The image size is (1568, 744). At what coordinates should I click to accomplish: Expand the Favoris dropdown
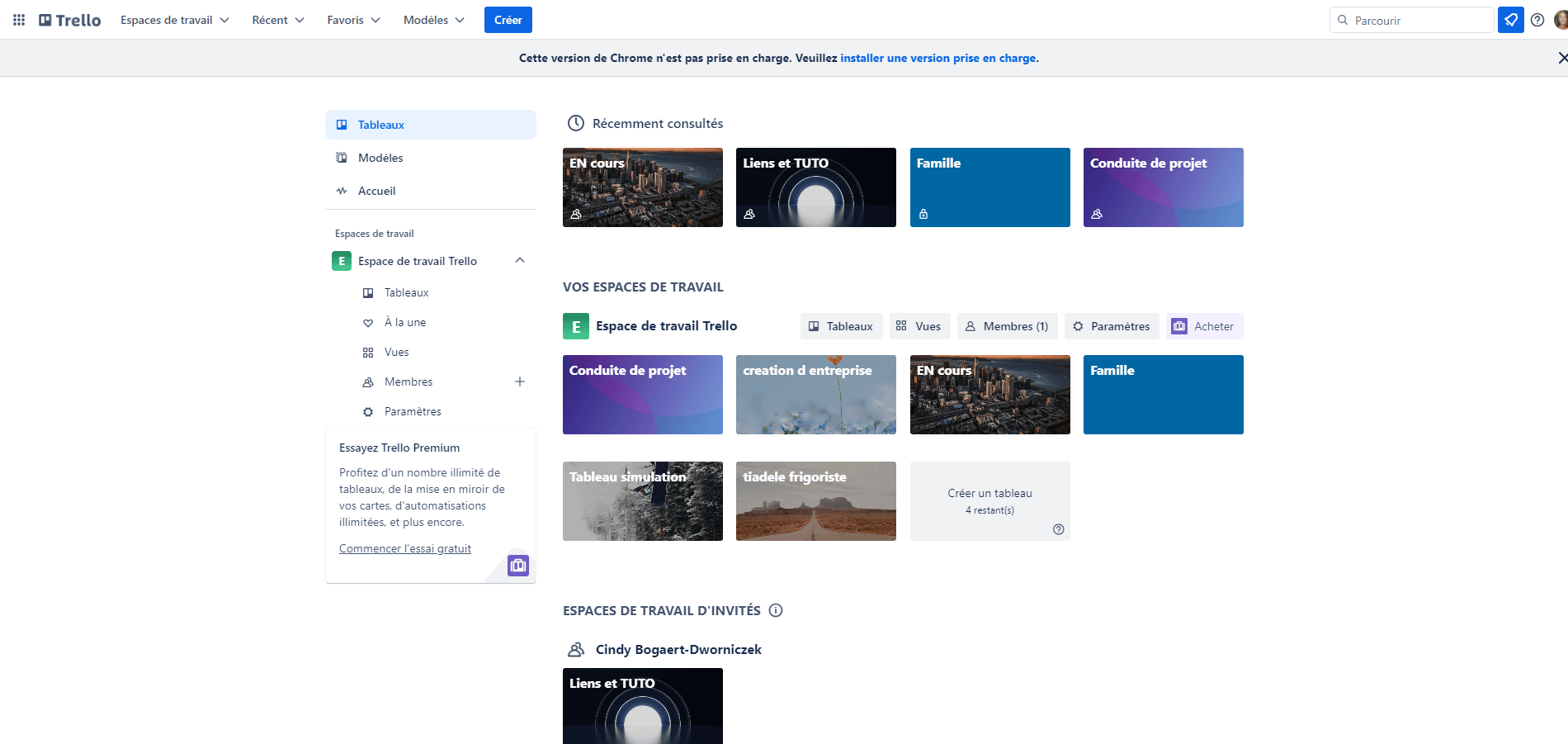click(x=353, y=20)
